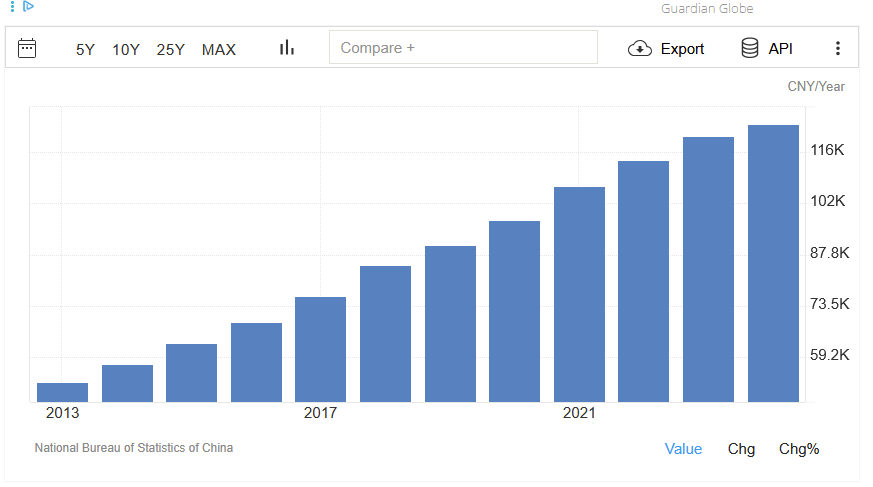This screenshot has width=873, height=487.
Task: Click the AdChoices play triangle icon
Action: (x=28, y=6)
